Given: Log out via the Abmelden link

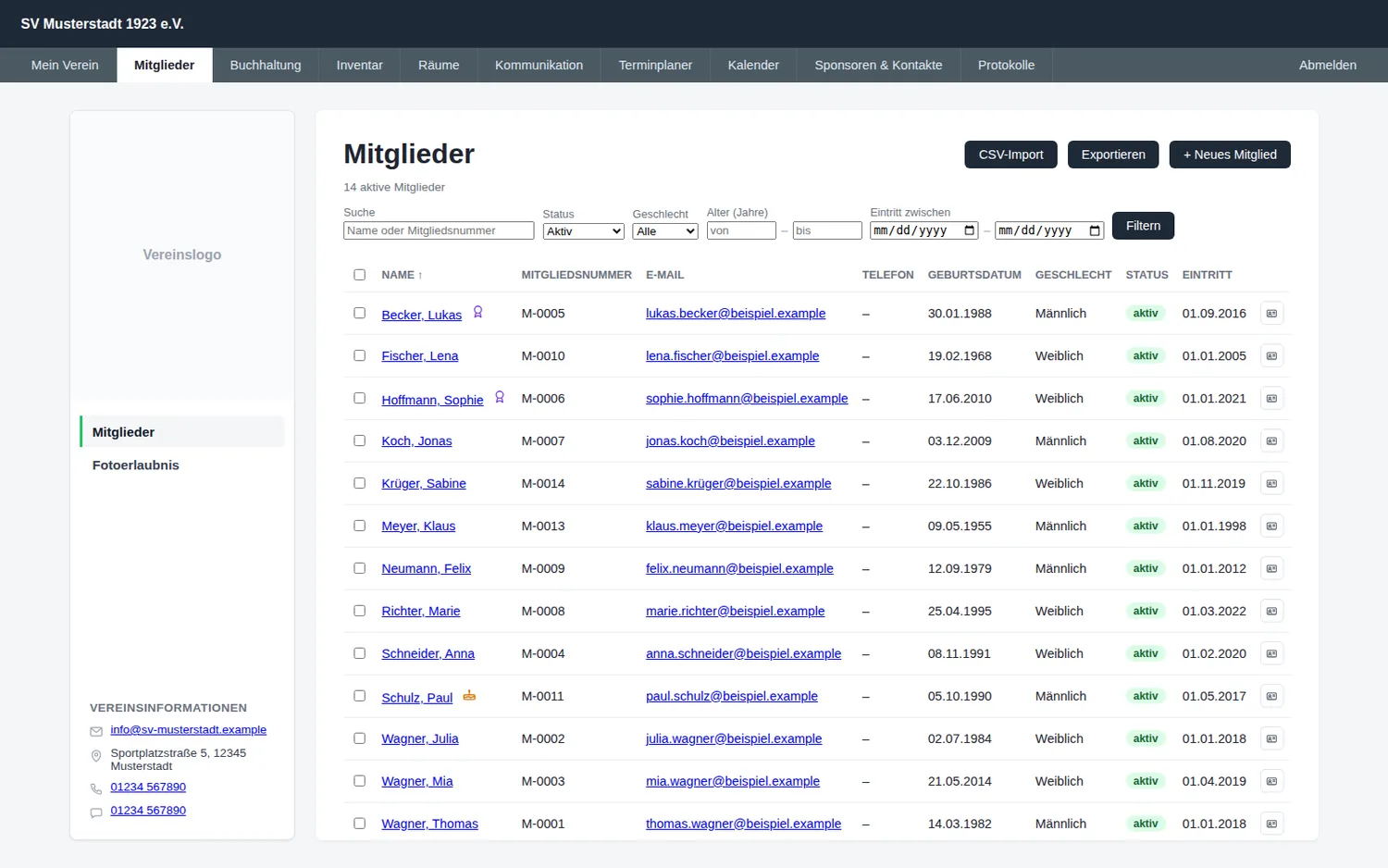Looking at the screenshot, I should tap(1328, 65).
